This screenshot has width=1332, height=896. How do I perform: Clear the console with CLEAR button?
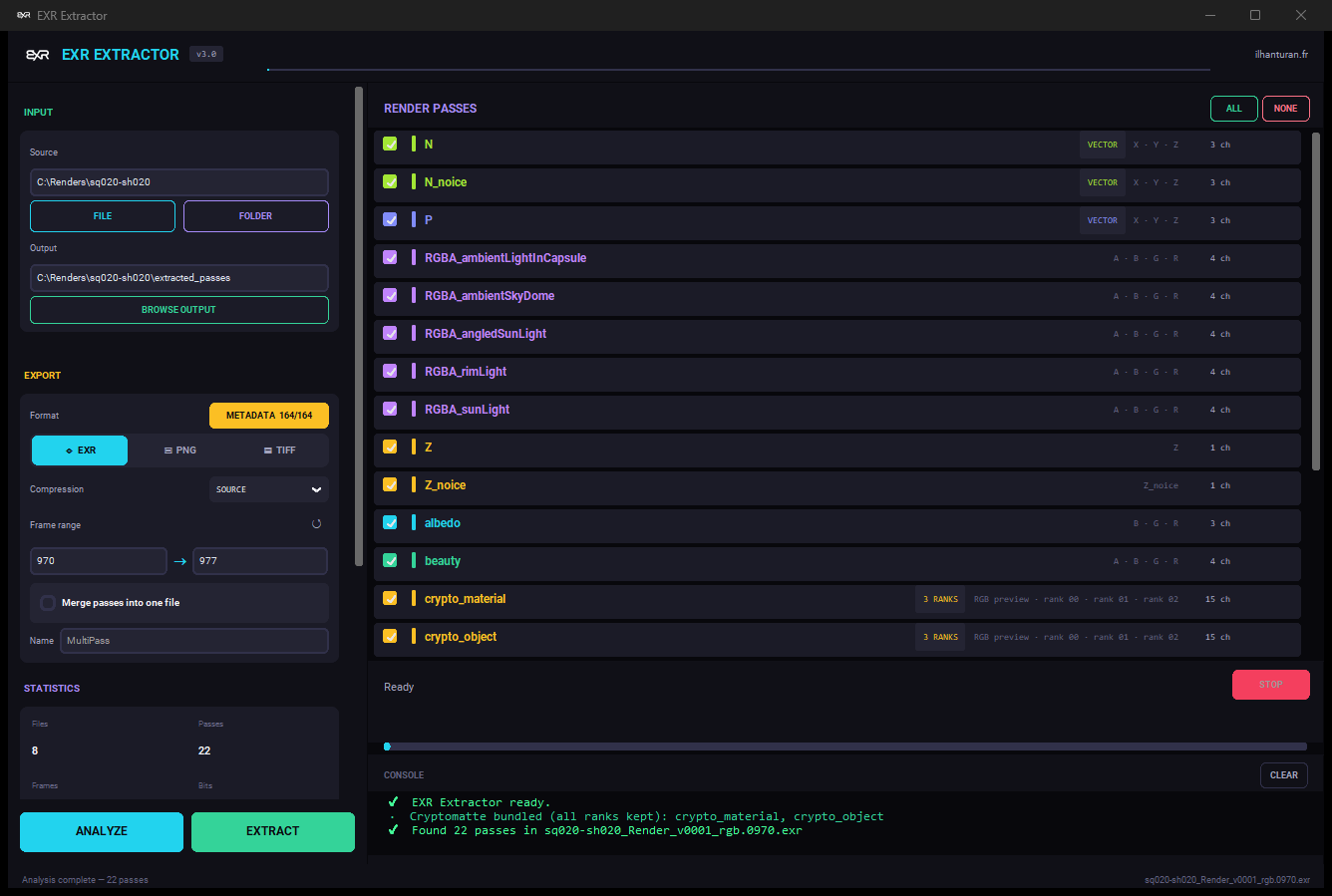coord(1284,775)
